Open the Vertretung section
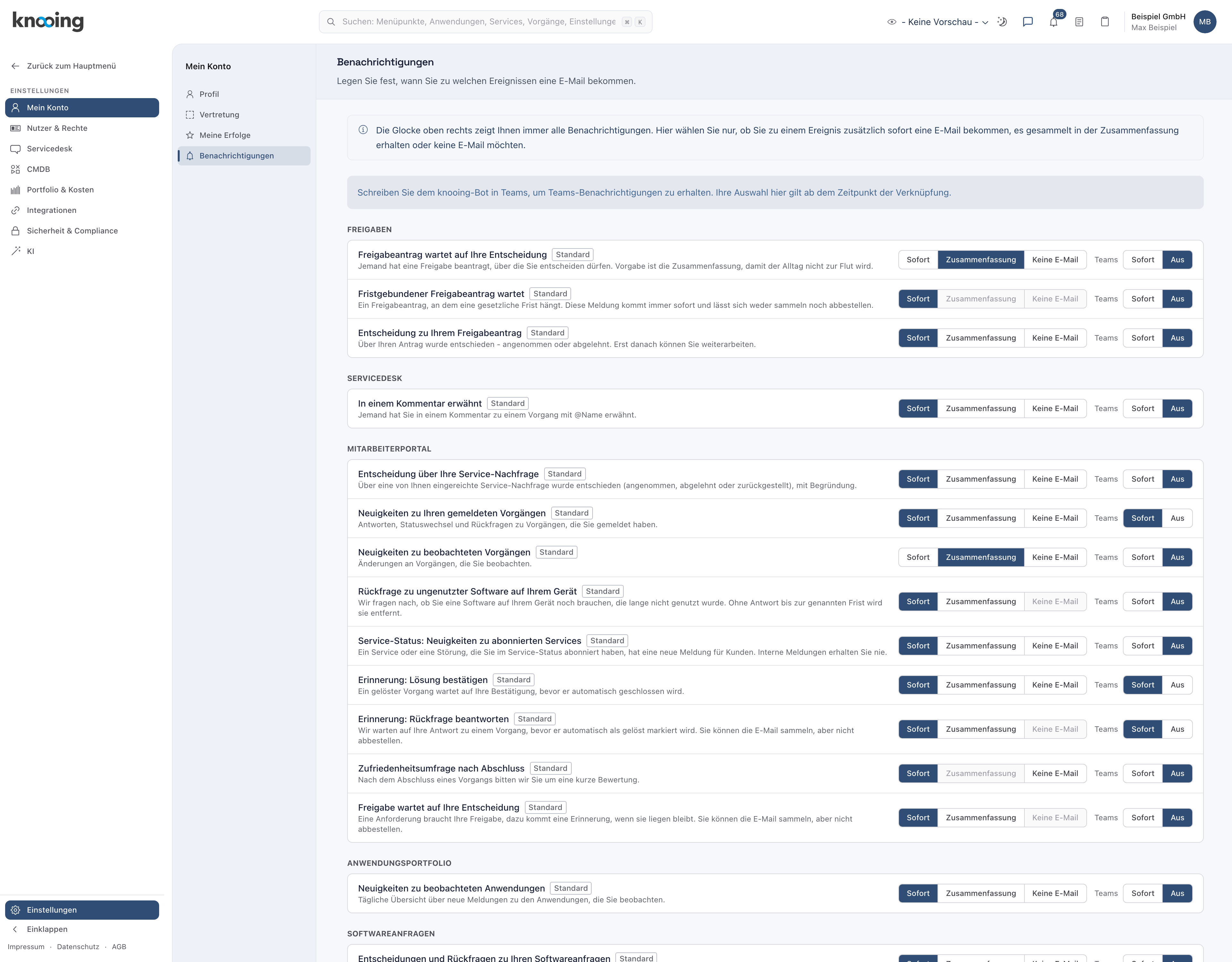The width and height of the screenshot is (1232, 962). 244,115
